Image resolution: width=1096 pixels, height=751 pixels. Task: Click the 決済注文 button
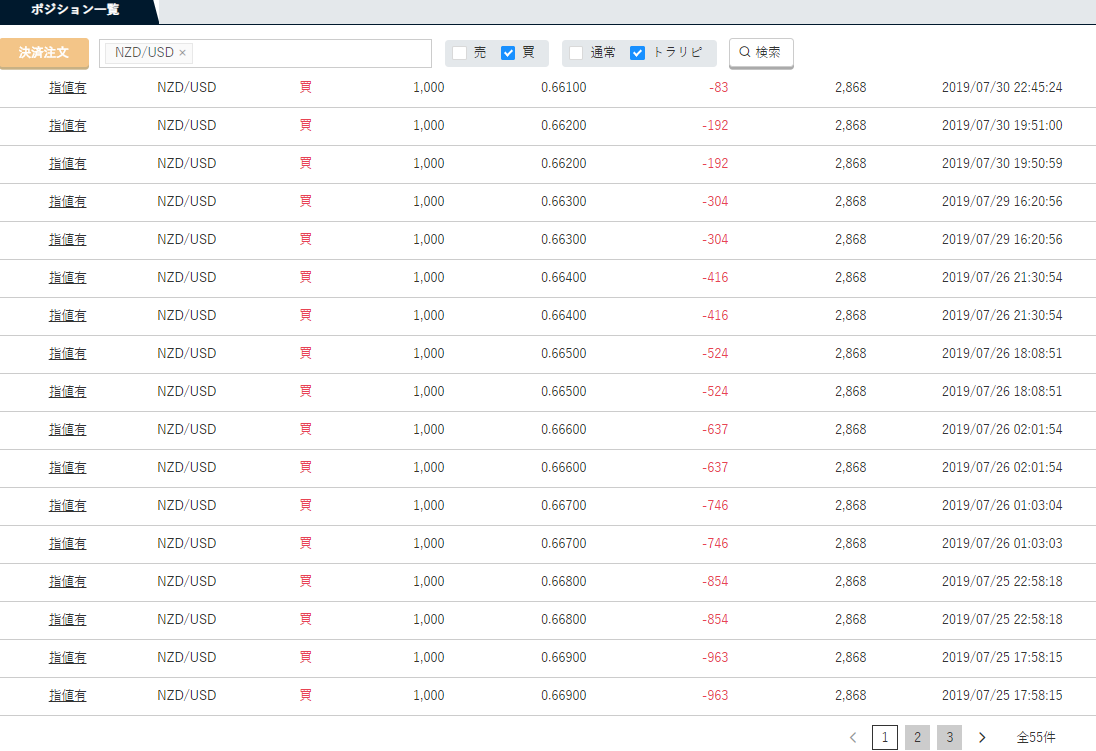click(x=44, y=53)
